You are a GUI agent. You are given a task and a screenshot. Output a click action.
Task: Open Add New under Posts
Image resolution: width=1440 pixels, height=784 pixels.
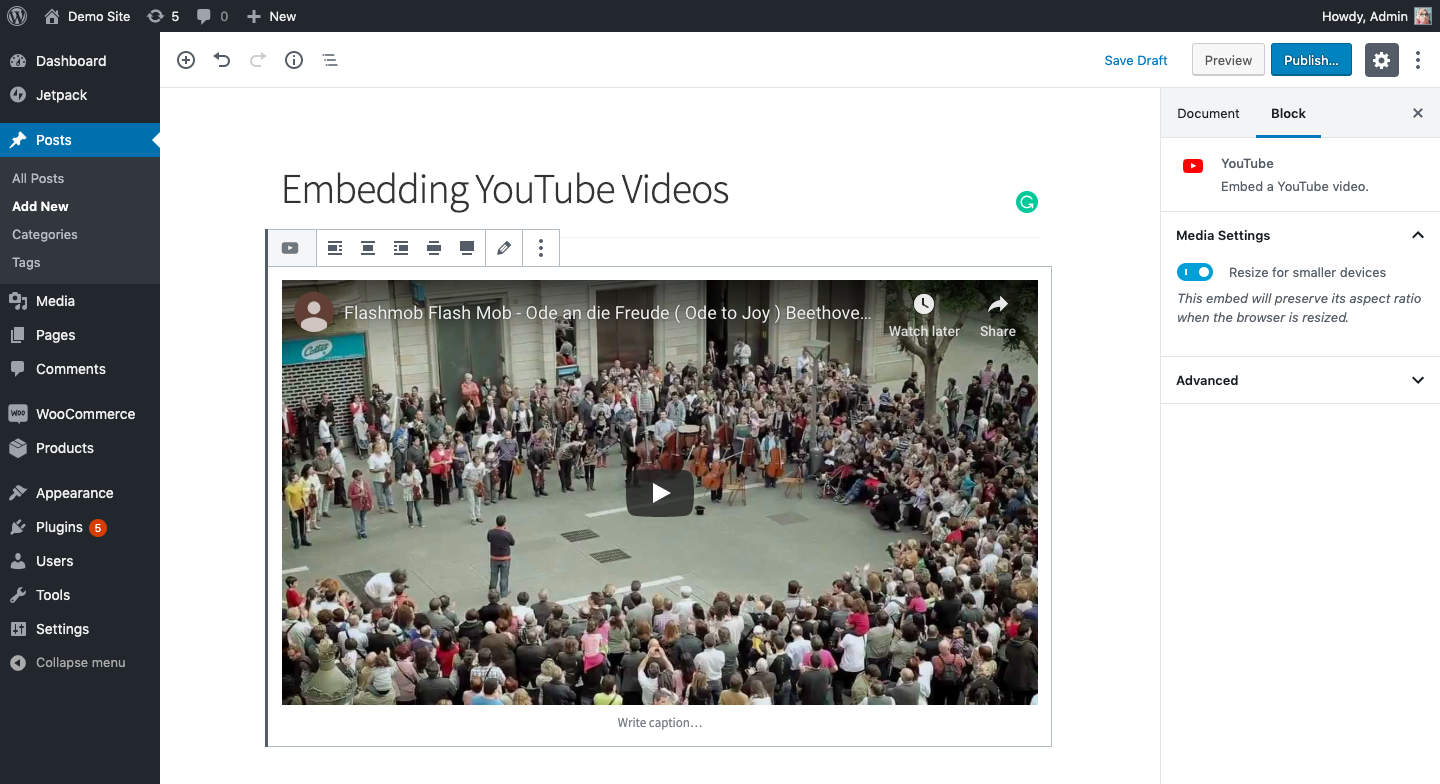coord(40,206)
